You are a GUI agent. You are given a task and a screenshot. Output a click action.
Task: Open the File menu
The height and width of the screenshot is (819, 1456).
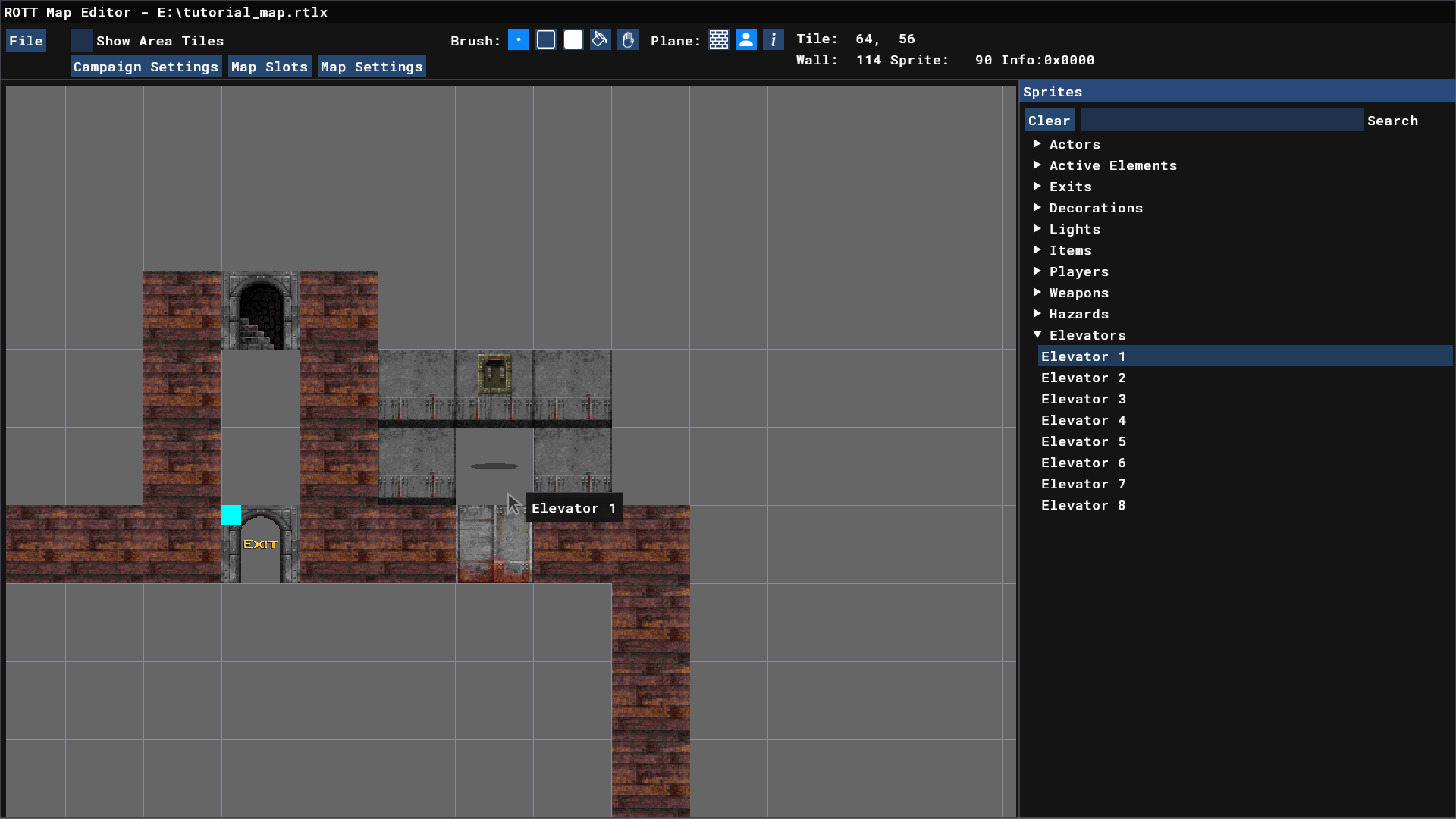point(26,41)
